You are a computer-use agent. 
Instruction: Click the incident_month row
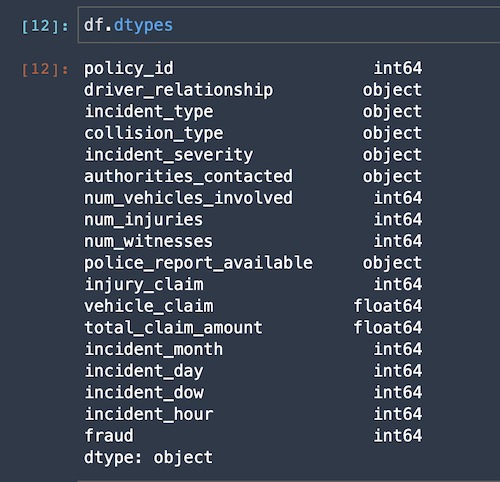pos(253,349)
